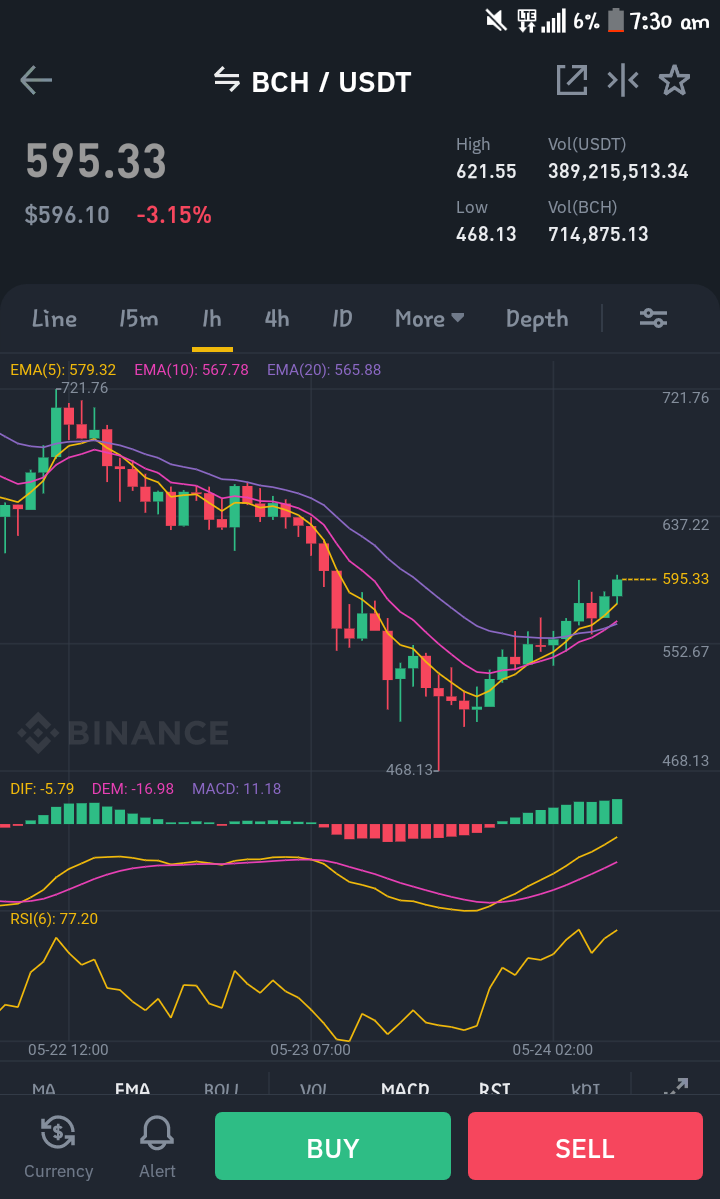Viewport: 720px width, 1199px height.
Task: Select the 15m interval tab
Action: pyautogui.click(x=138, y=318)
